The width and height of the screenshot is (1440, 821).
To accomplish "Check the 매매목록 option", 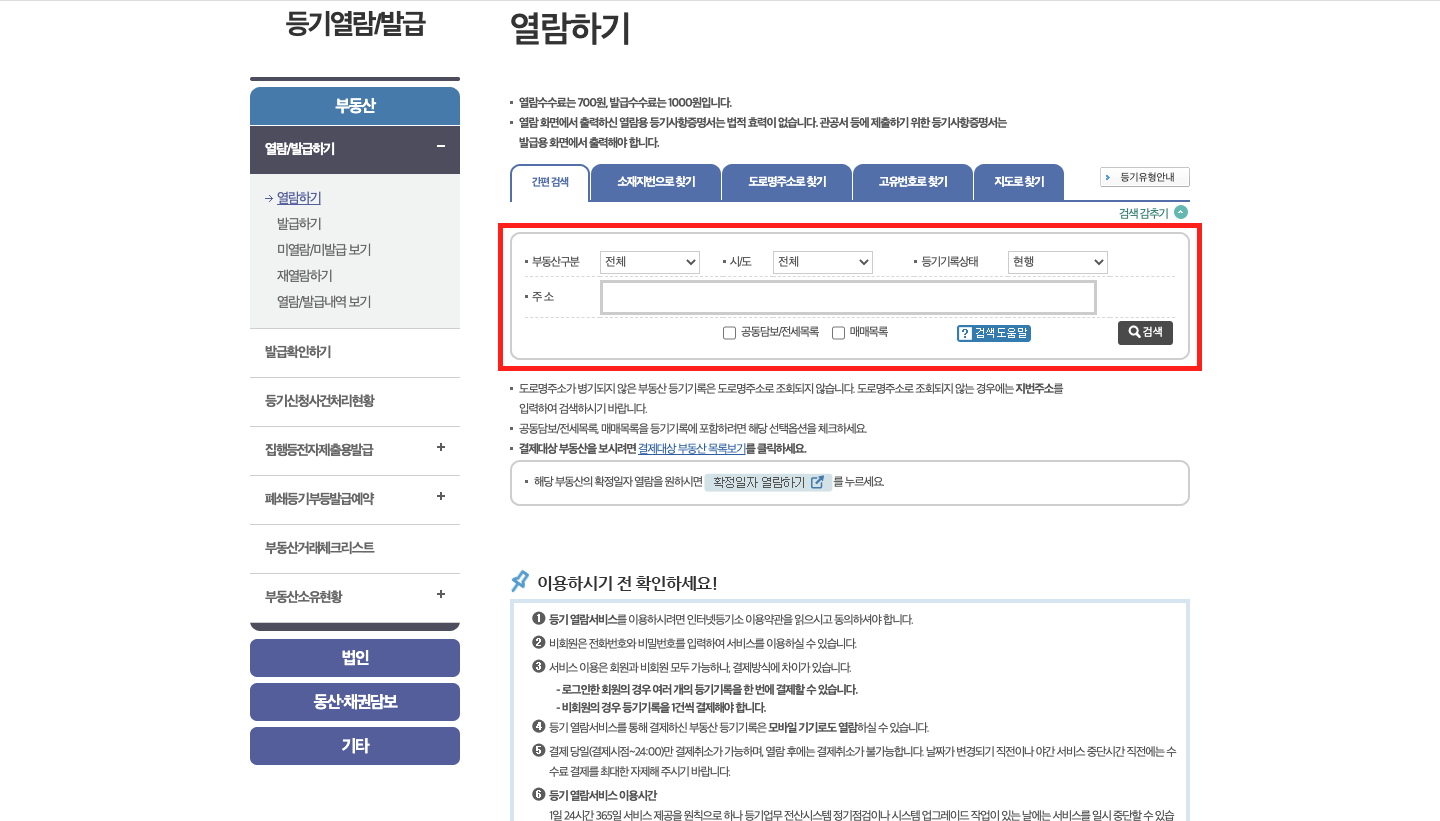I will (x=838, y=332).
